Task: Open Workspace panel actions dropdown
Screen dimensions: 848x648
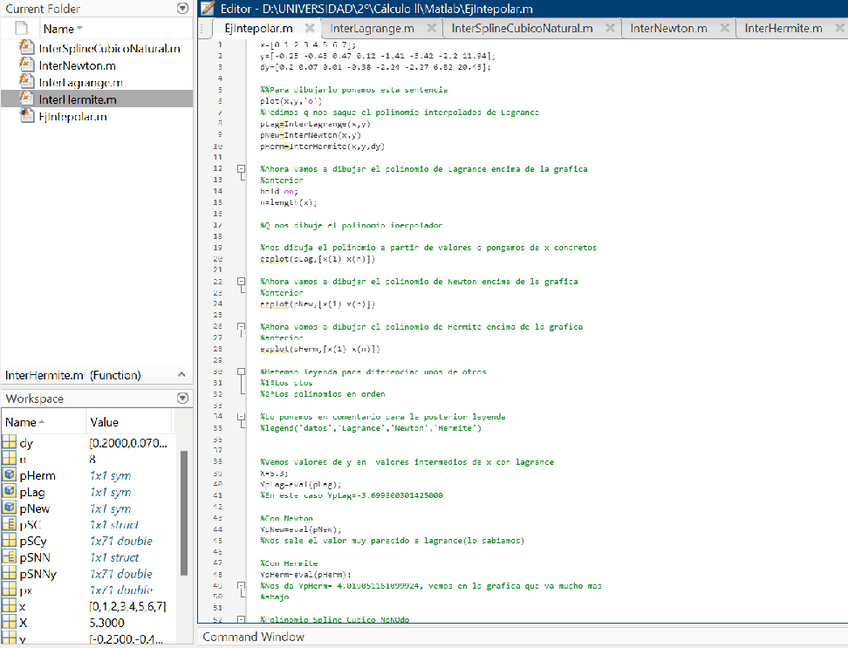Action: pos(181,398)
